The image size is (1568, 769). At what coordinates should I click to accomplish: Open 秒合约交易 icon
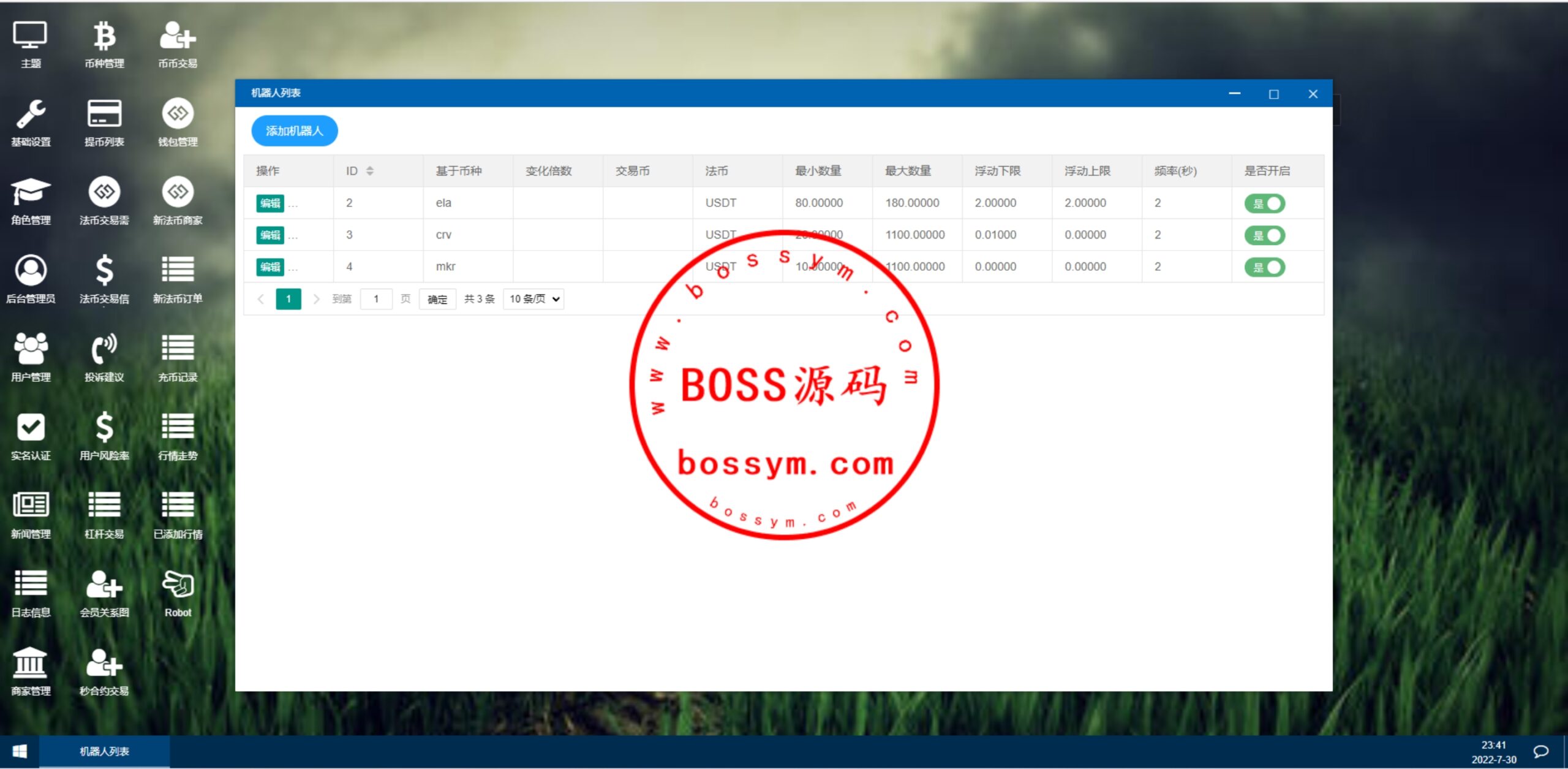[104, 672]
